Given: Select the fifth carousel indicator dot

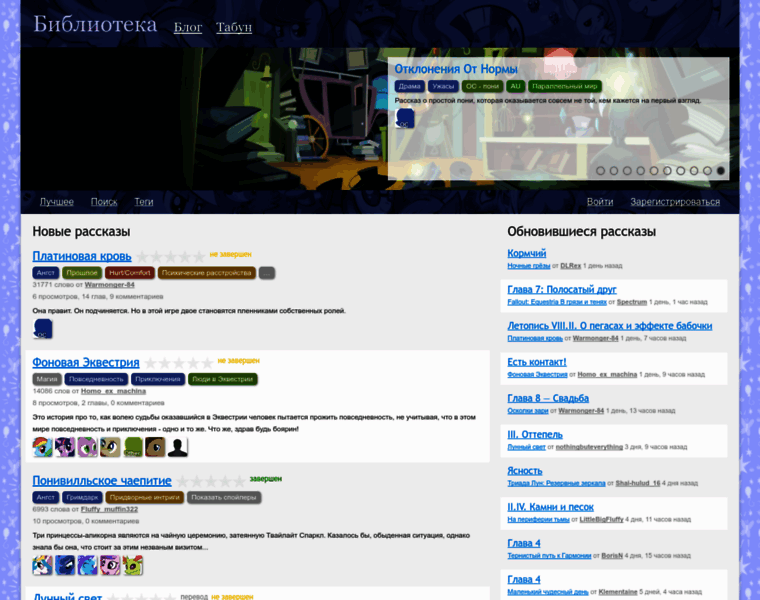Looking at the screenshot, I should click(x=654, y=171).
